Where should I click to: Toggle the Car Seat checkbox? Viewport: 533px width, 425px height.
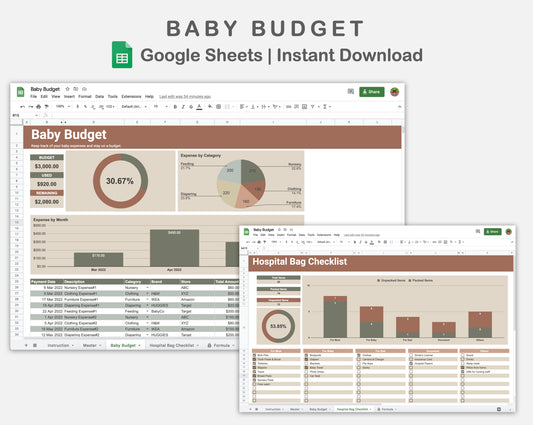[306, 376]
